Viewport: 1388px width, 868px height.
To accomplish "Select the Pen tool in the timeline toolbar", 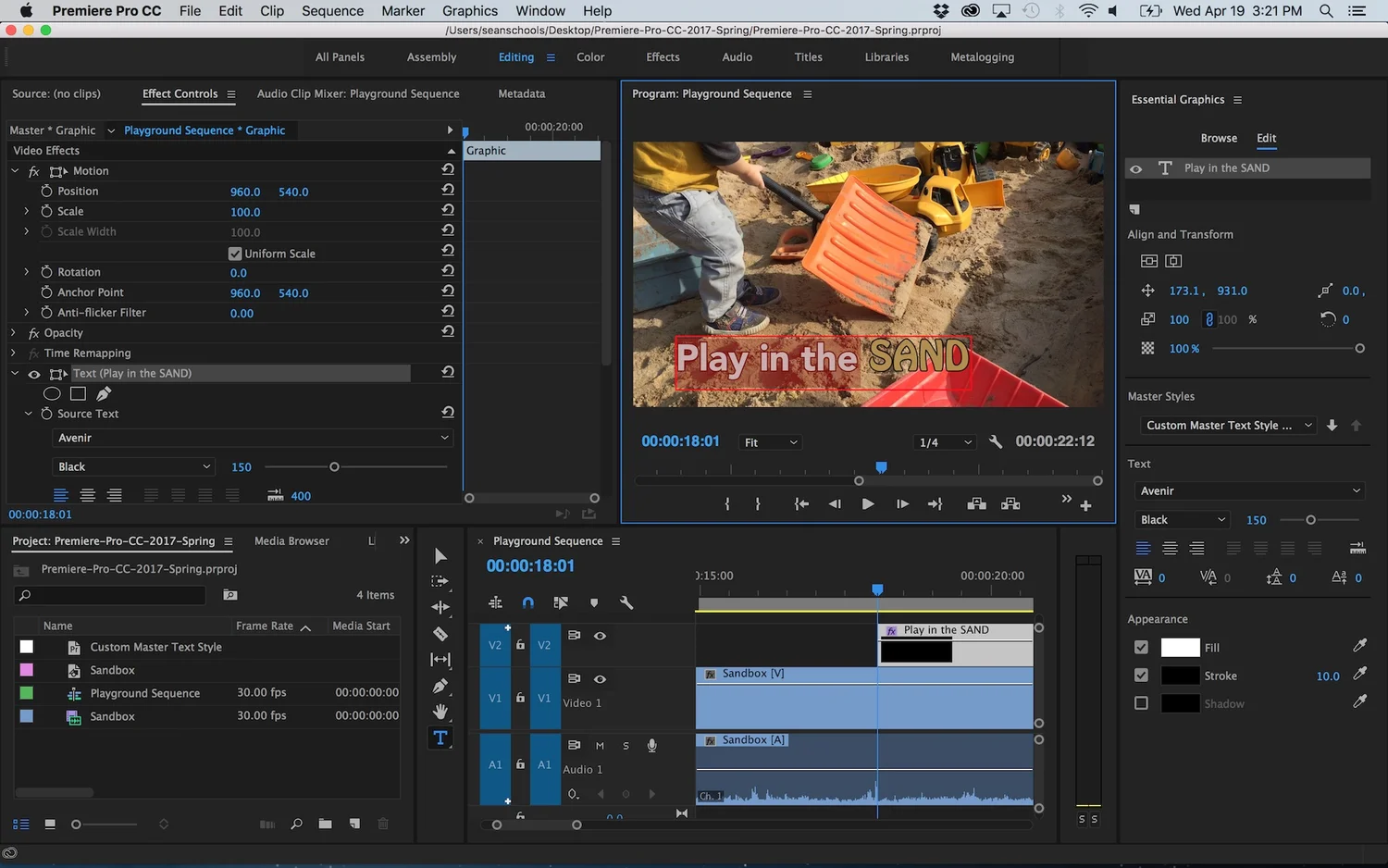I will point(440,686).
